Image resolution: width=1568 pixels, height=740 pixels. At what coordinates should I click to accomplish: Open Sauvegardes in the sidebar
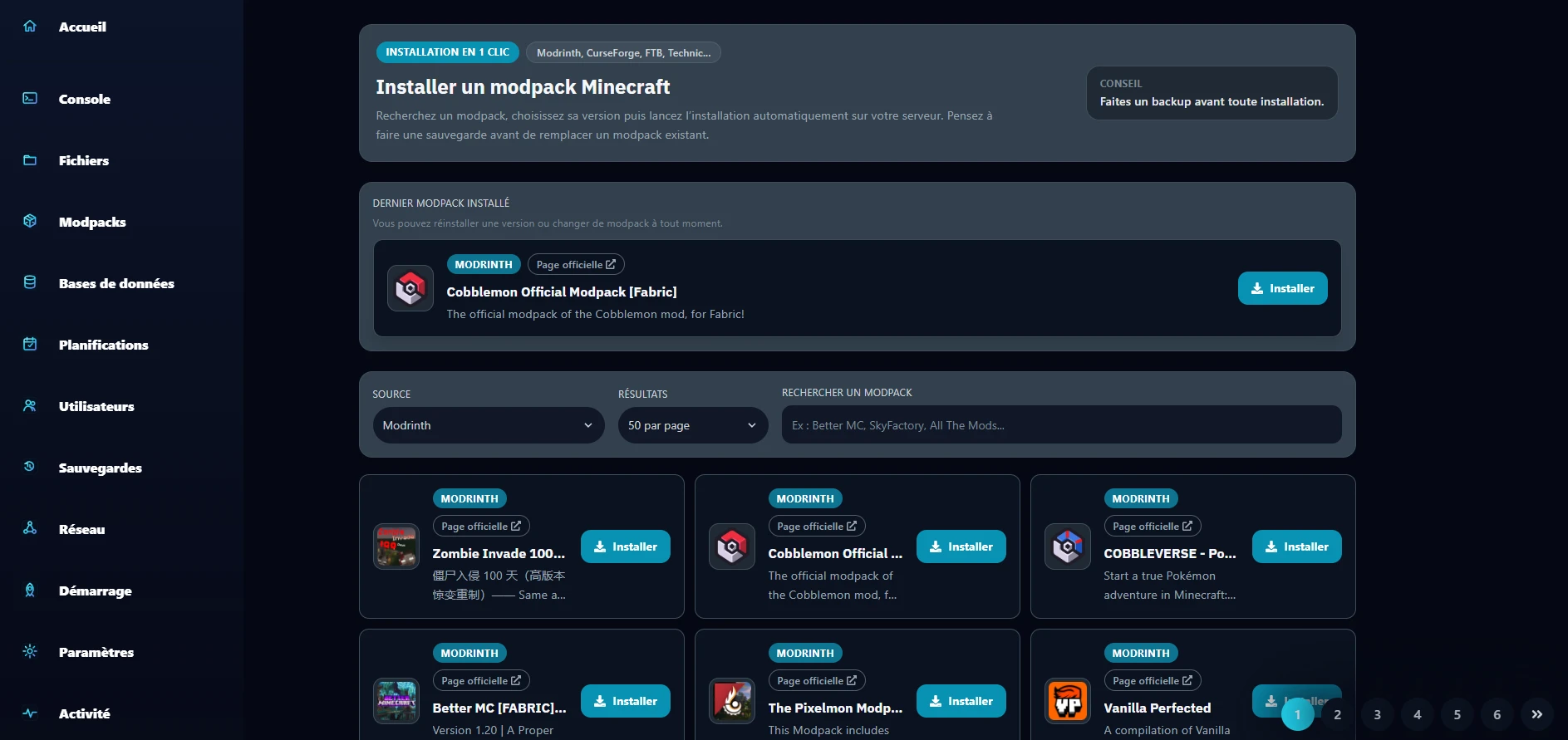(100, 468)
